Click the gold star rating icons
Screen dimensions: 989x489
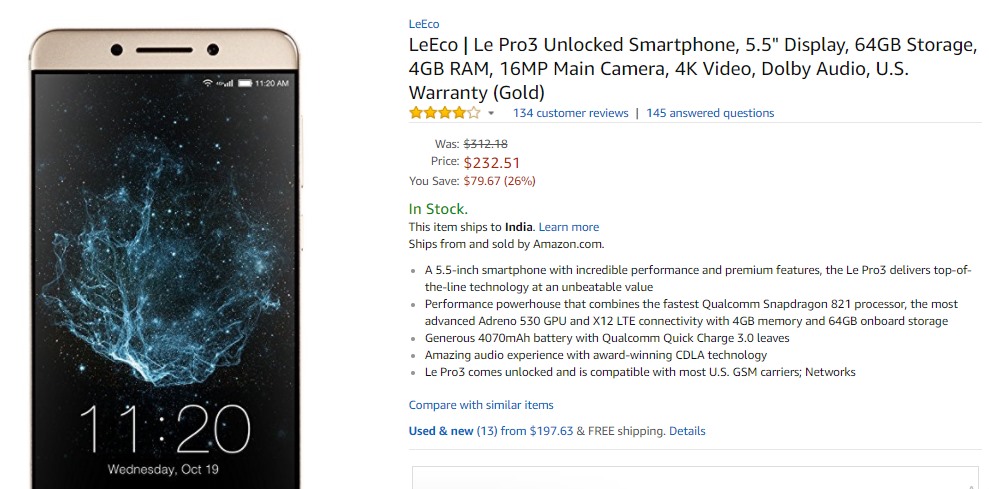click(x=445, y=113)
